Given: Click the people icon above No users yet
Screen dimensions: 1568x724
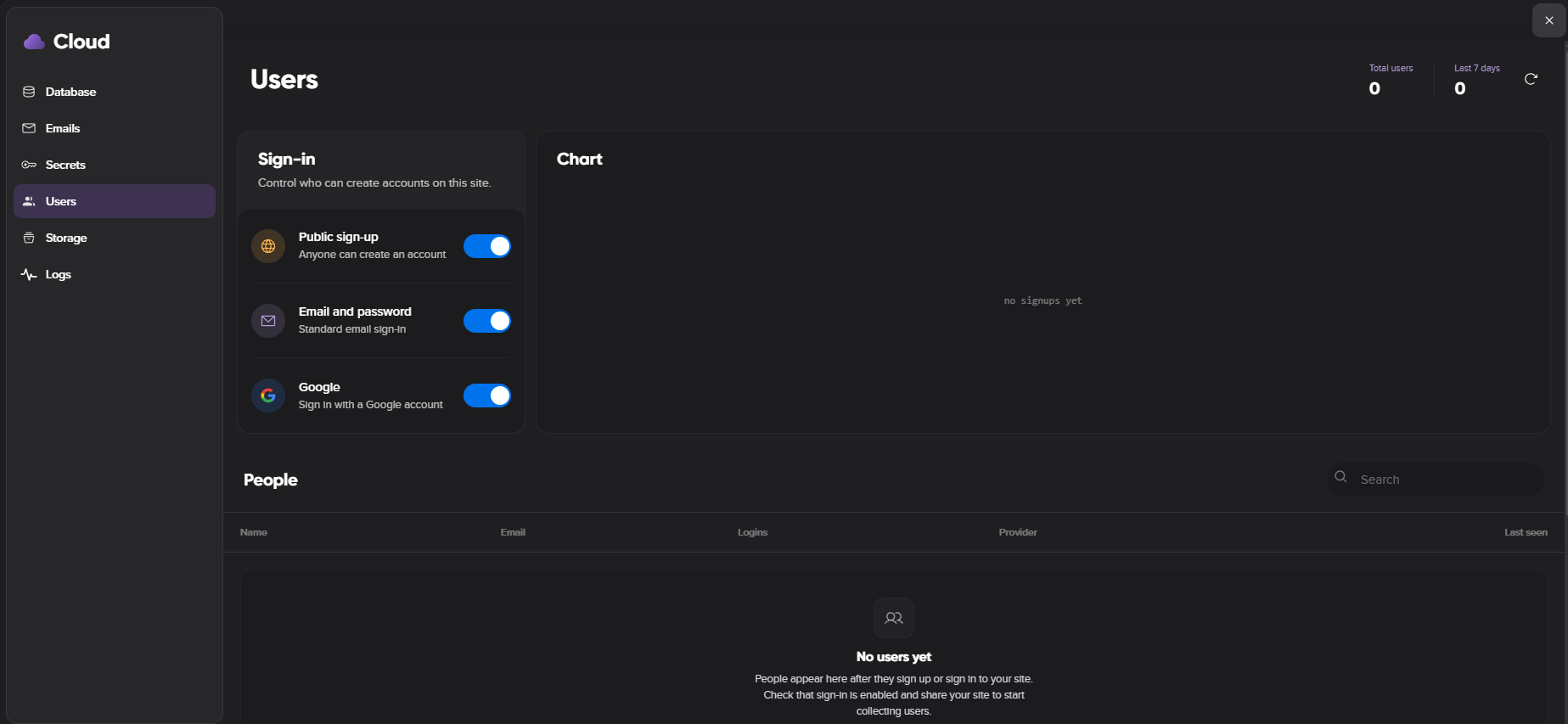Looking at the screenshot, I should tap(894, 618).
